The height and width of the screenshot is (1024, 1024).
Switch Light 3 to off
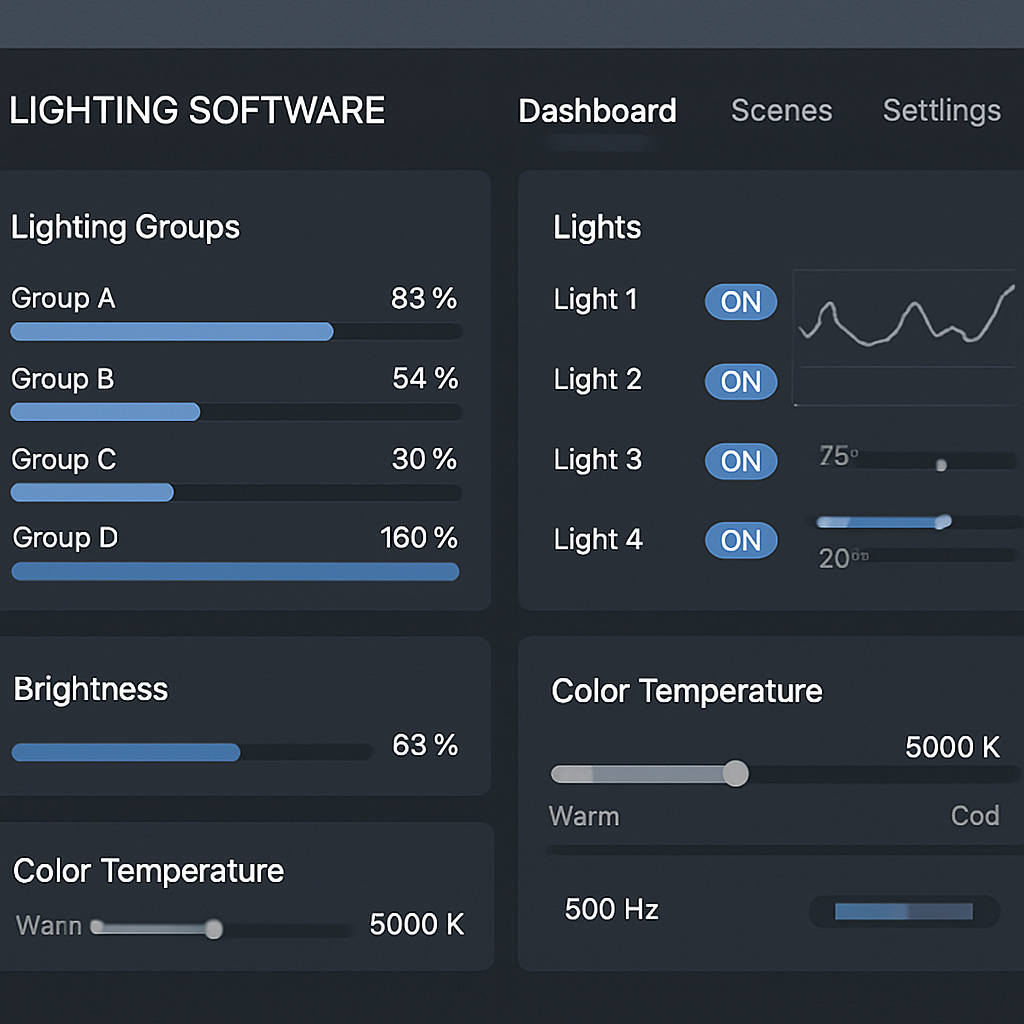(x=740, y=461)
